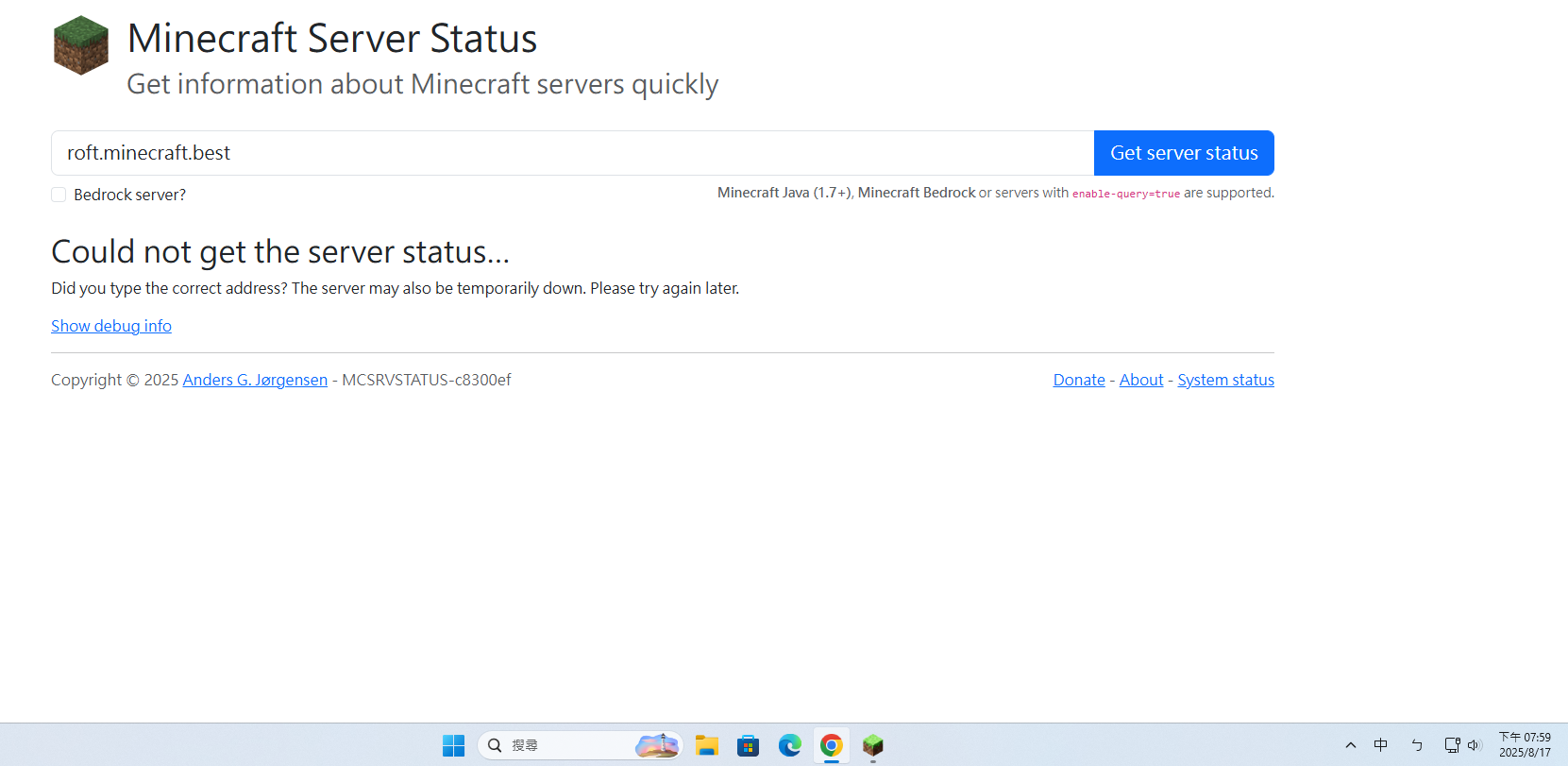Click the Bedrock server? label text
Viewport: 1568px width, 766px height.
coord(129,195)
